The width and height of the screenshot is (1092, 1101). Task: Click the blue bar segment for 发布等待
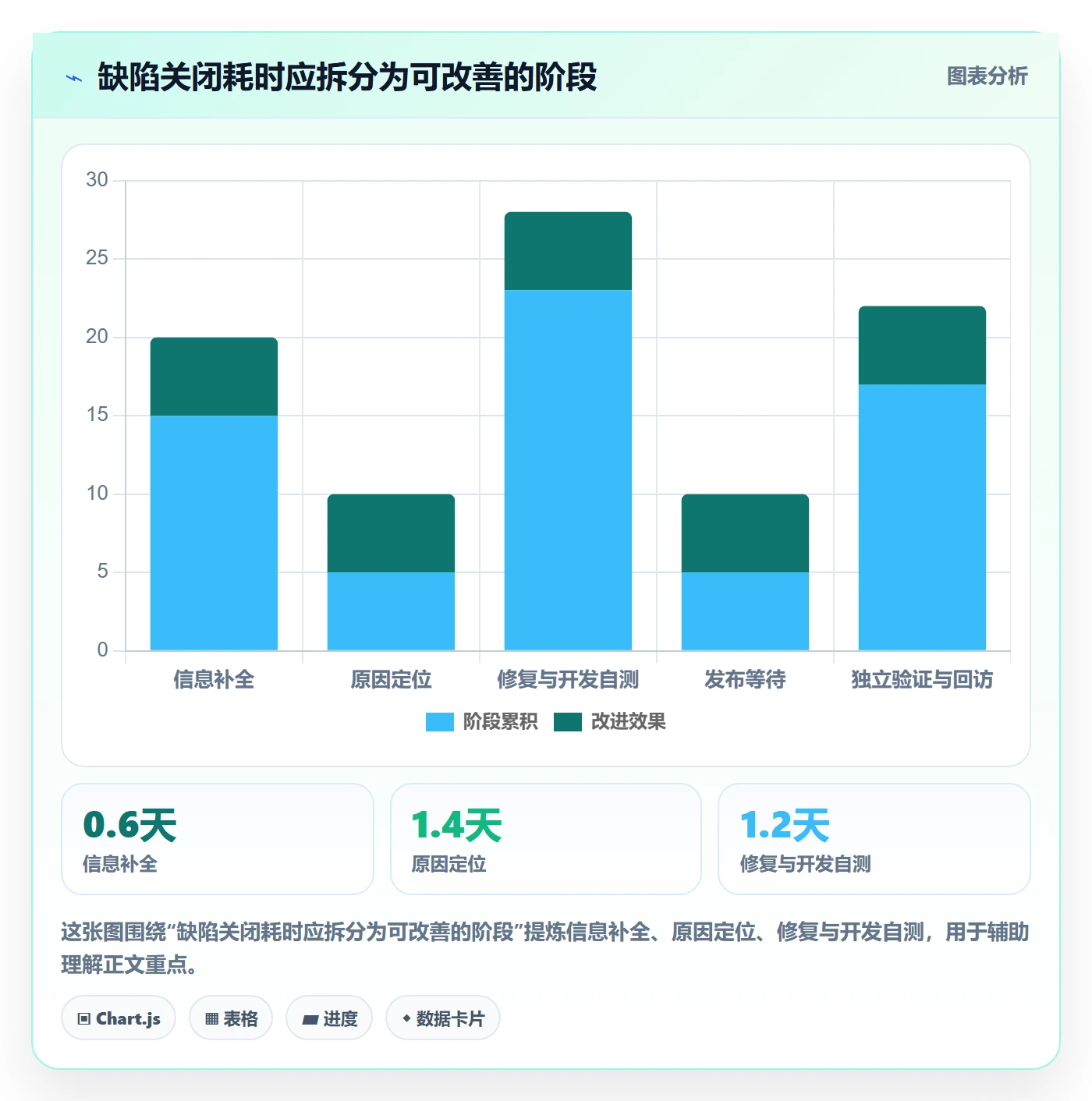click(745, 611)
